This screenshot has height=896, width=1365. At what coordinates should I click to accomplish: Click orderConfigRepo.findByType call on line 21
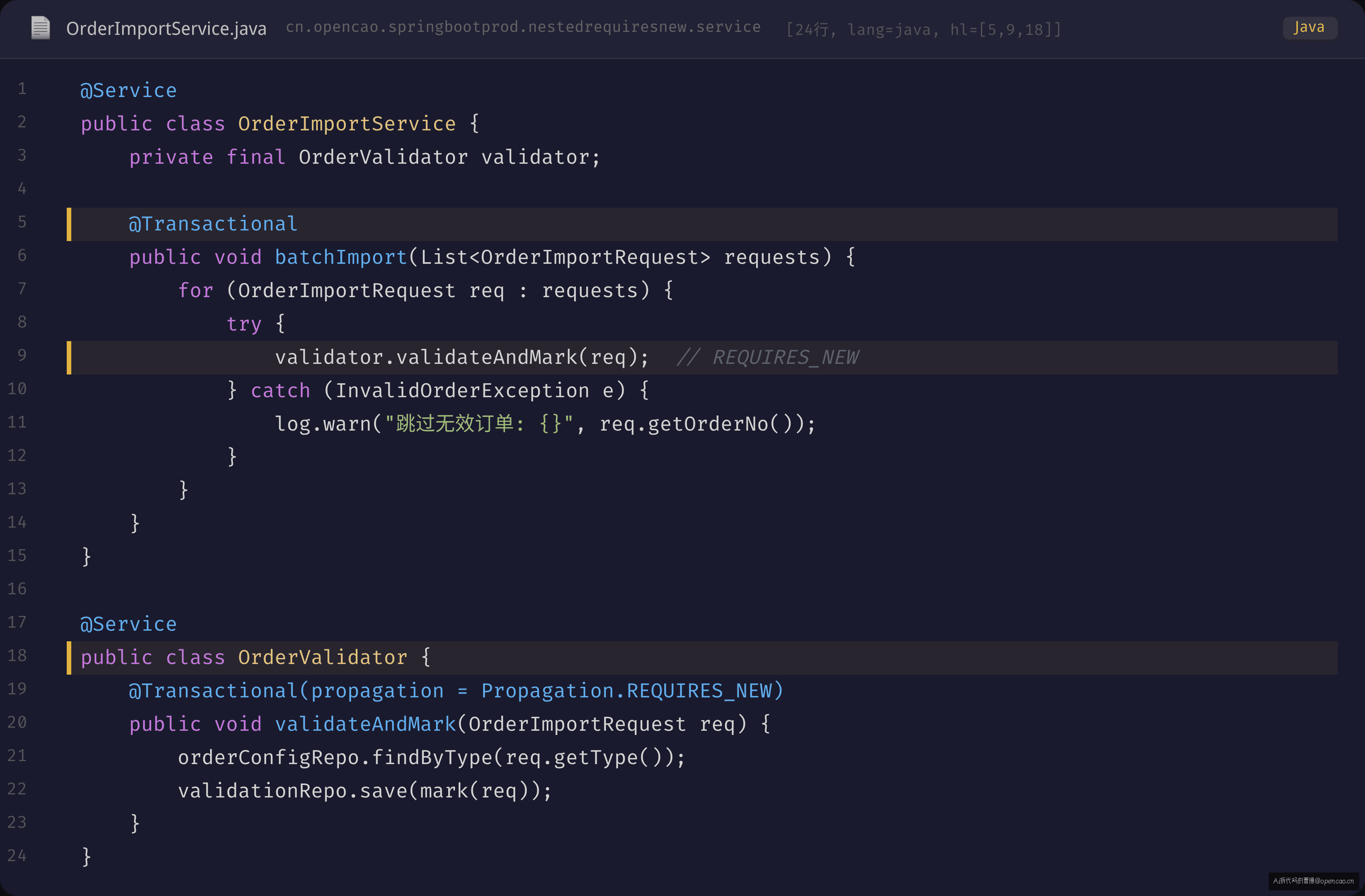[431, 758]
